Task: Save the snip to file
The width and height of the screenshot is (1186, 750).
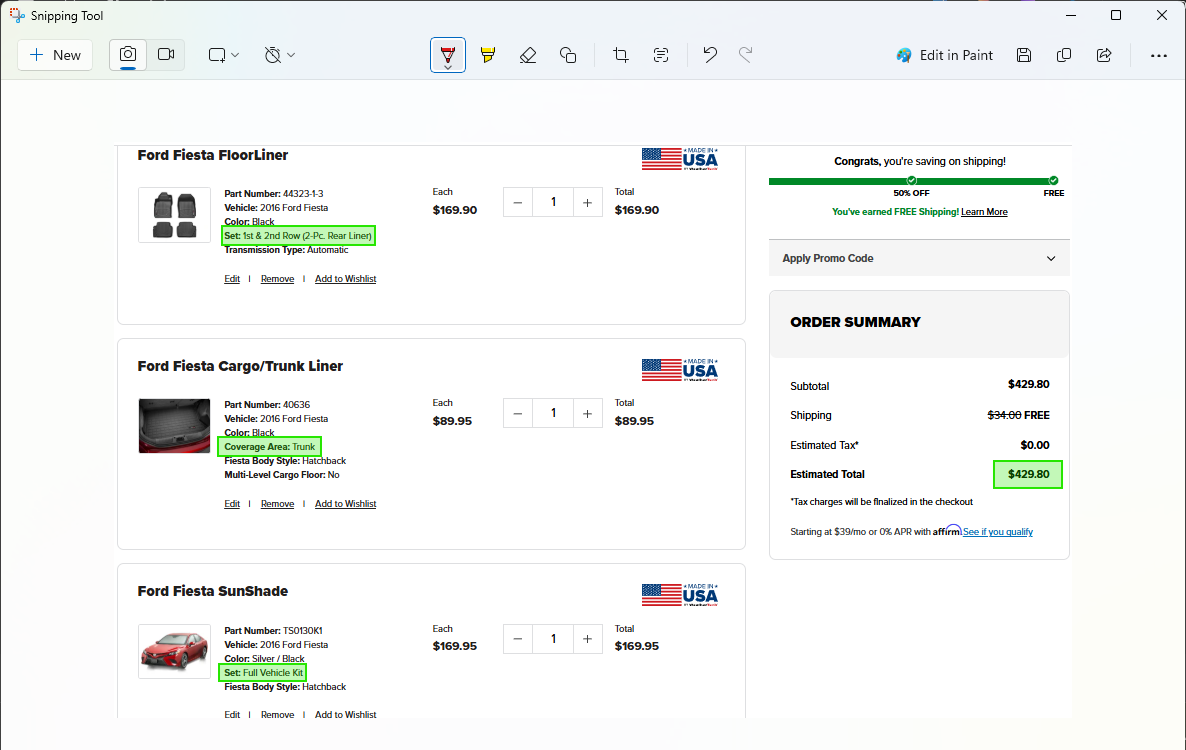Action: (1024, 55)
